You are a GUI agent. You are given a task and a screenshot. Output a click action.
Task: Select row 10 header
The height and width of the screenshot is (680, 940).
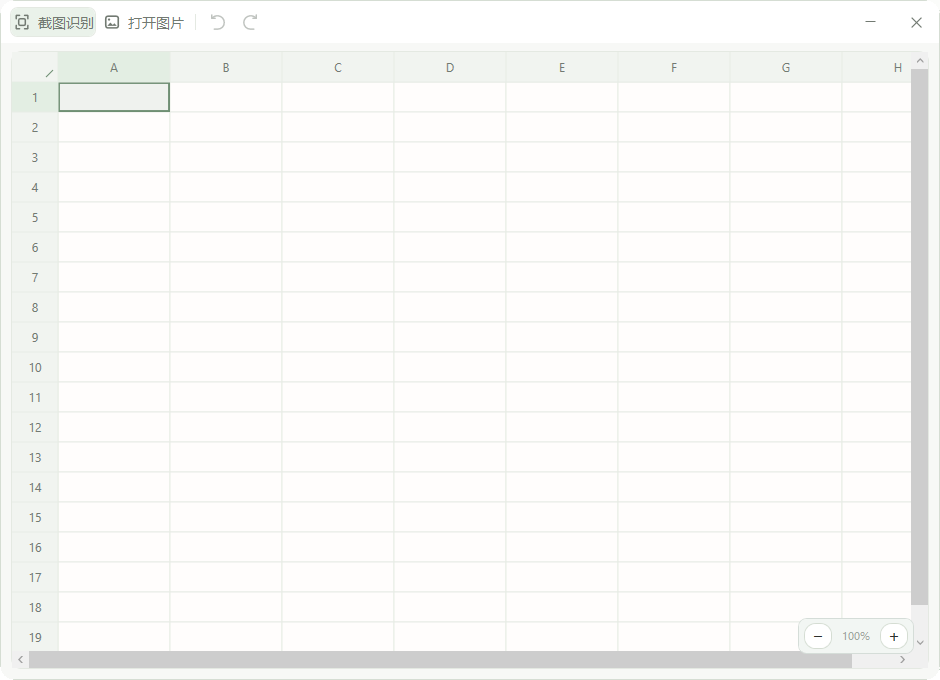pyautogui.click(x=35, y=367)
